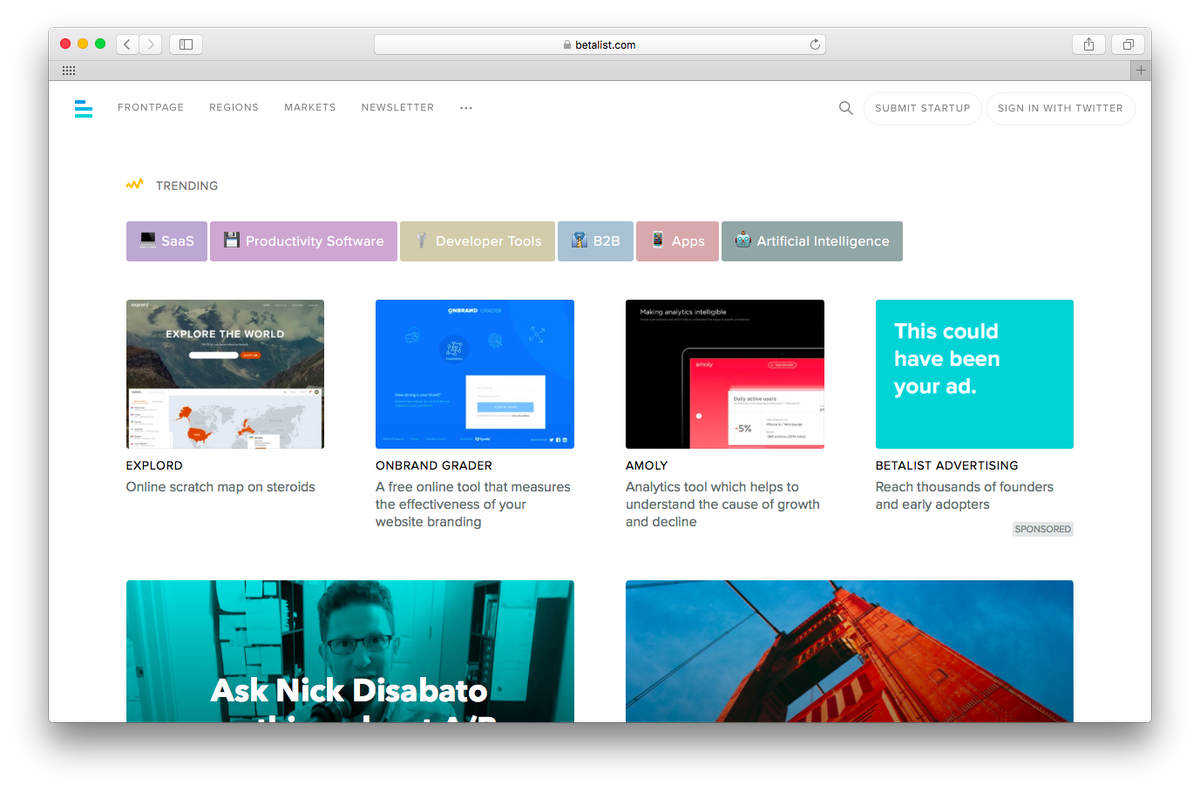
Task: Open the AMOLY title link
Action: (x=647, y=466)
